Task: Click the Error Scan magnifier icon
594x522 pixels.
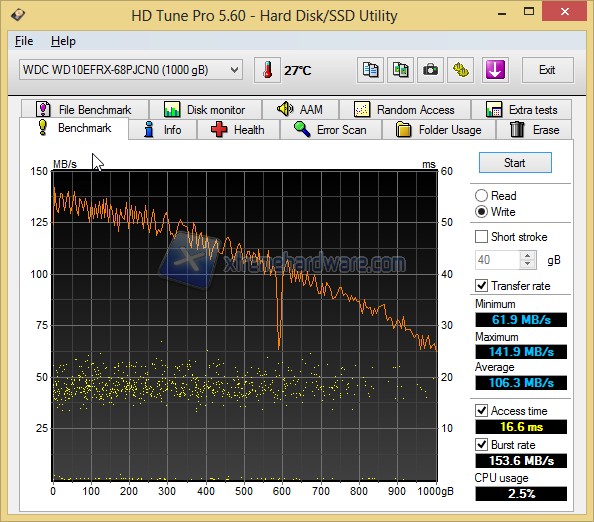Action: tap(302, 129)
